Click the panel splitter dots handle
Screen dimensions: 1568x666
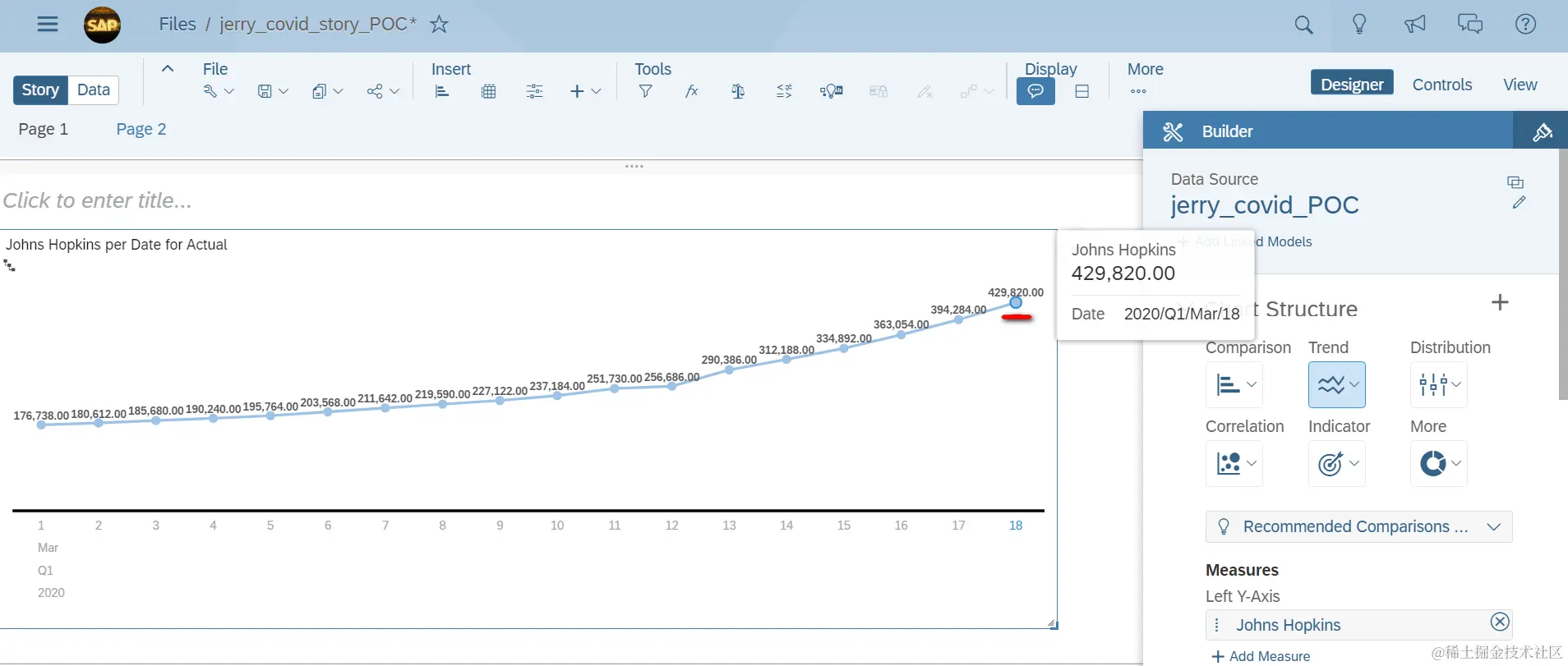[634, 166]
